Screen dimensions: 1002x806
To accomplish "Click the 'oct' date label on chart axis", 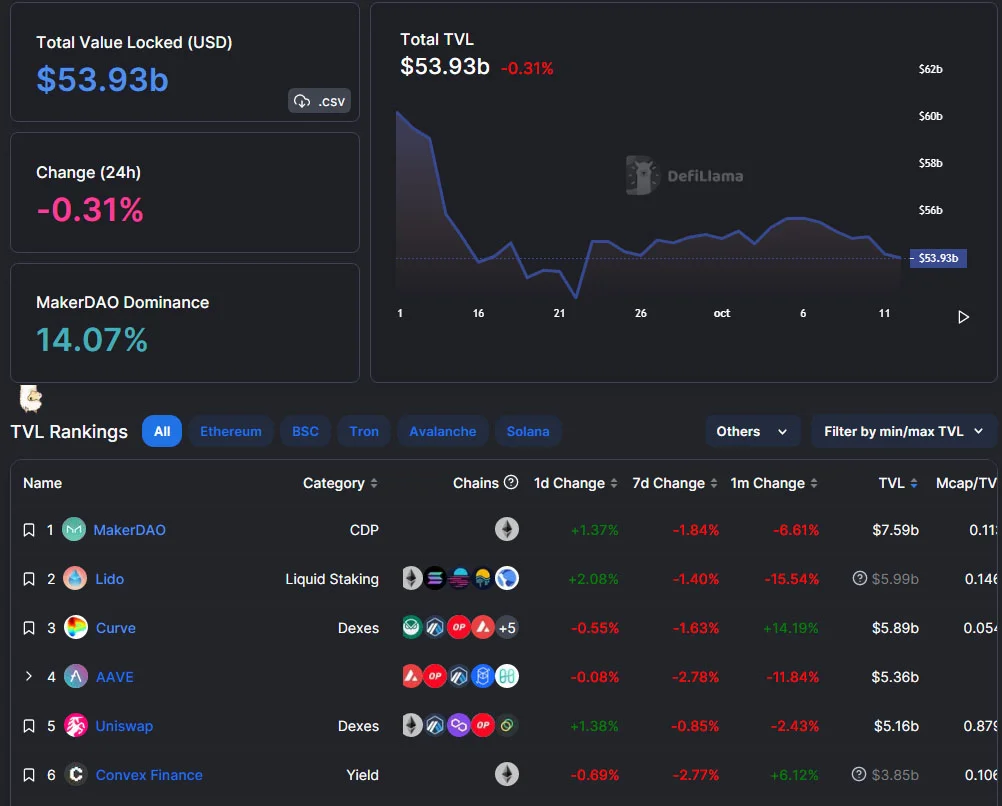I will coord(721,313).
